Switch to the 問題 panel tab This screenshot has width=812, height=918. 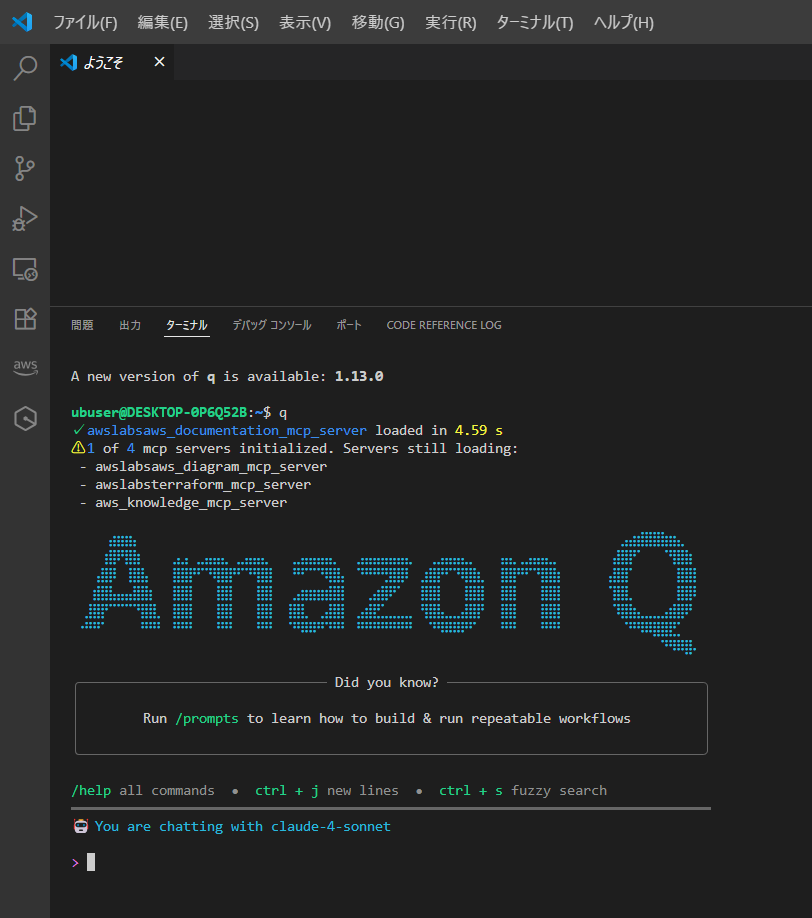click(82, 325)
